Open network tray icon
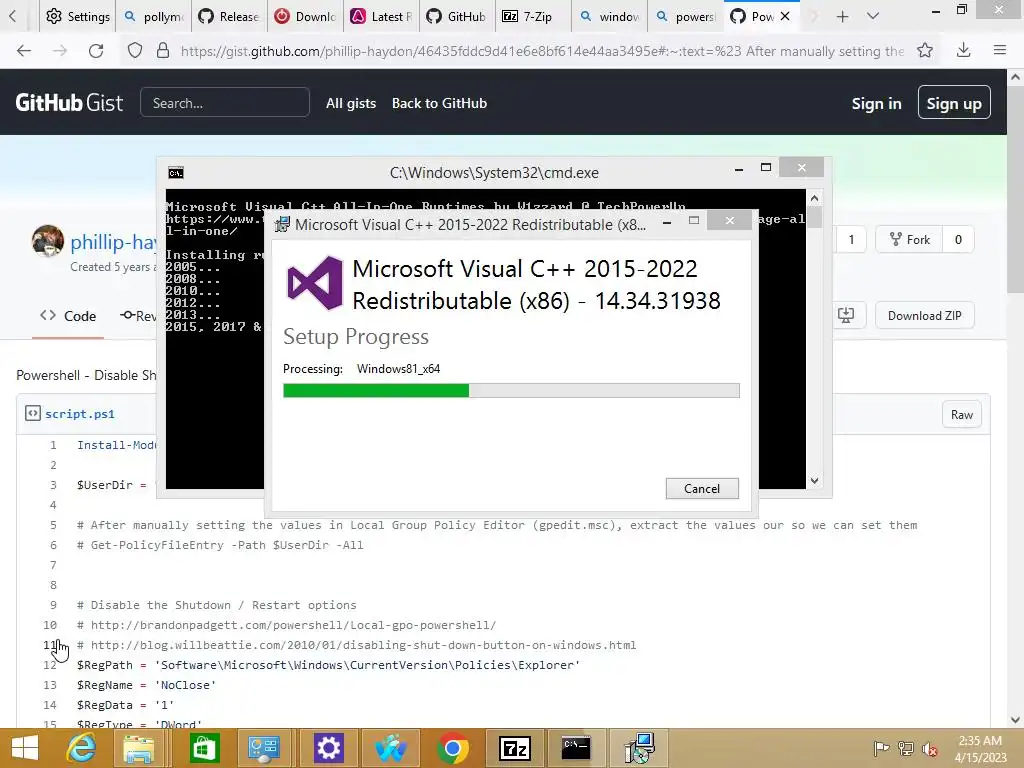This screenshot has height=768, width=1024. pyautogui.click(x=906, y=748)
